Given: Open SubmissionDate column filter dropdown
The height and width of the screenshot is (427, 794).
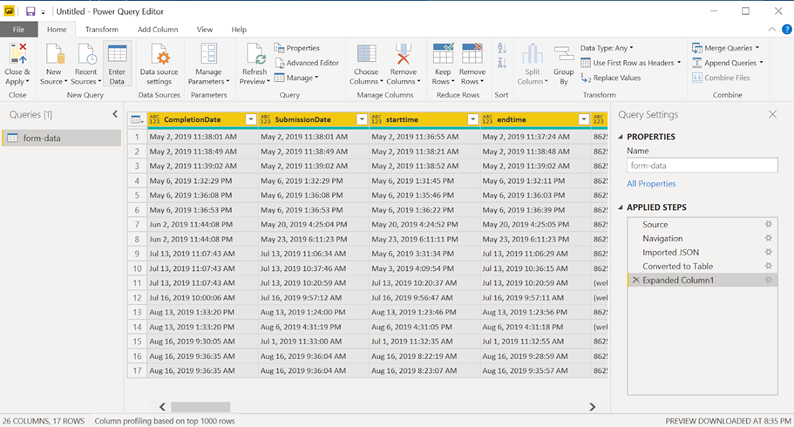Looking at the screenshot, I should 362,120.
